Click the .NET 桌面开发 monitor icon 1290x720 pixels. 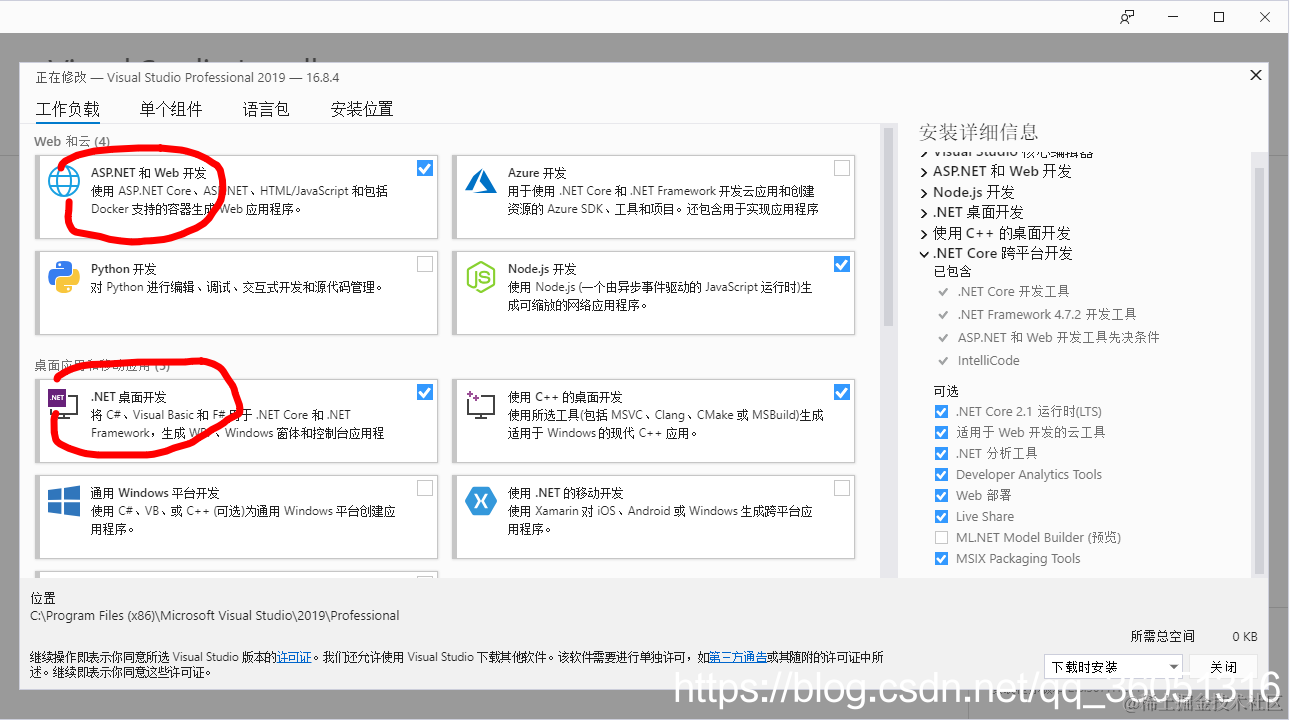click(62, 404)
